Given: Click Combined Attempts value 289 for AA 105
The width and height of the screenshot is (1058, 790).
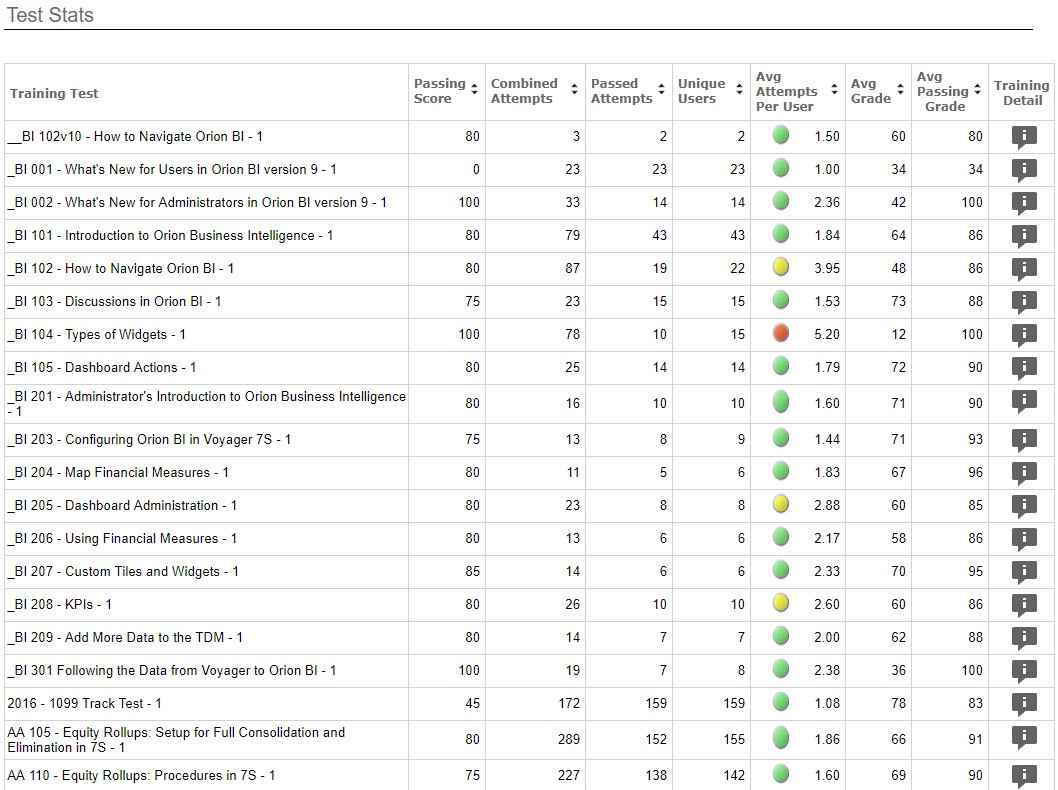Looking at the screenshot, I should 568,739.
